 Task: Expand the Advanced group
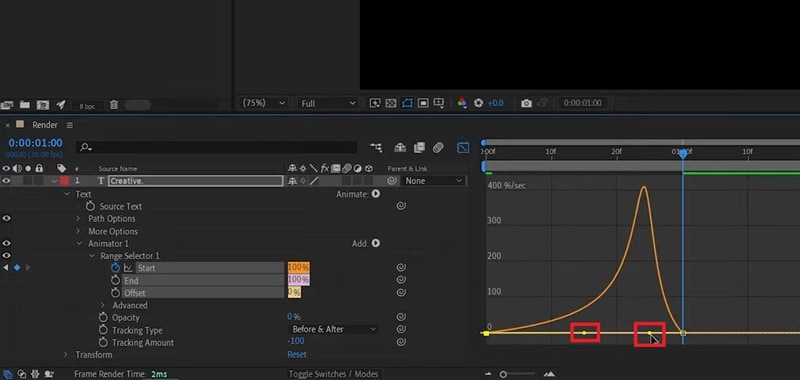coord(103,306)
